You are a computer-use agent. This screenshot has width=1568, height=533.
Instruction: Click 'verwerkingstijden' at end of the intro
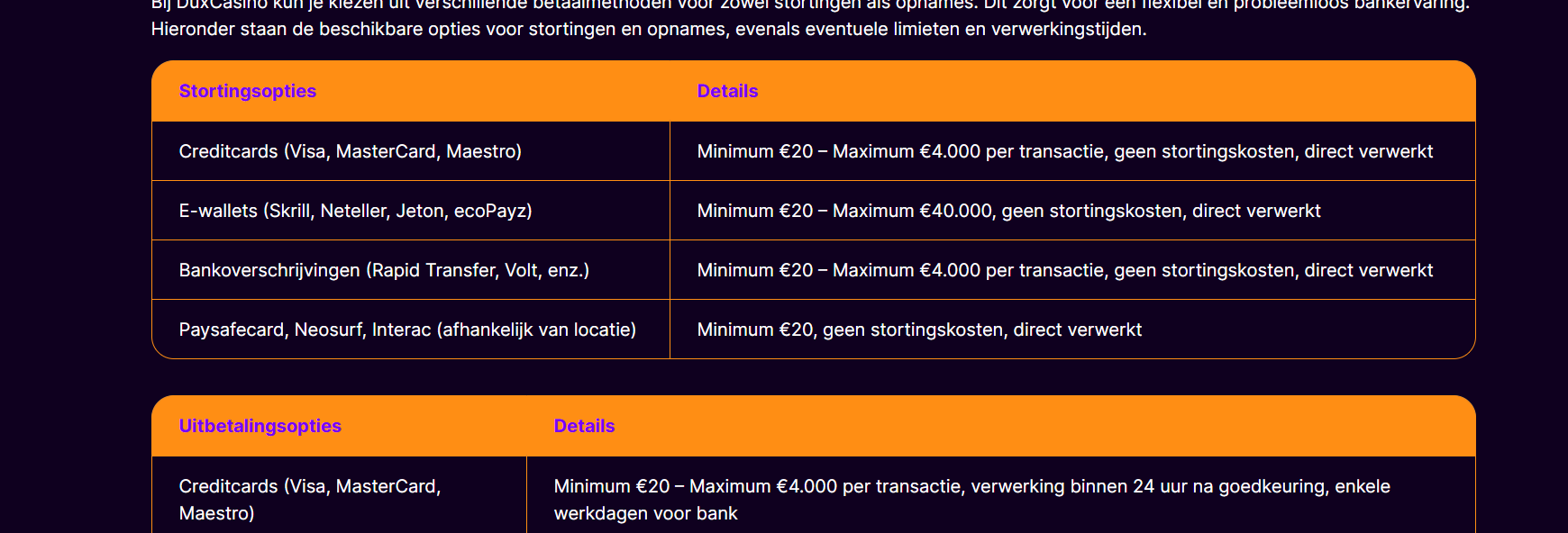pos(1069,29)
